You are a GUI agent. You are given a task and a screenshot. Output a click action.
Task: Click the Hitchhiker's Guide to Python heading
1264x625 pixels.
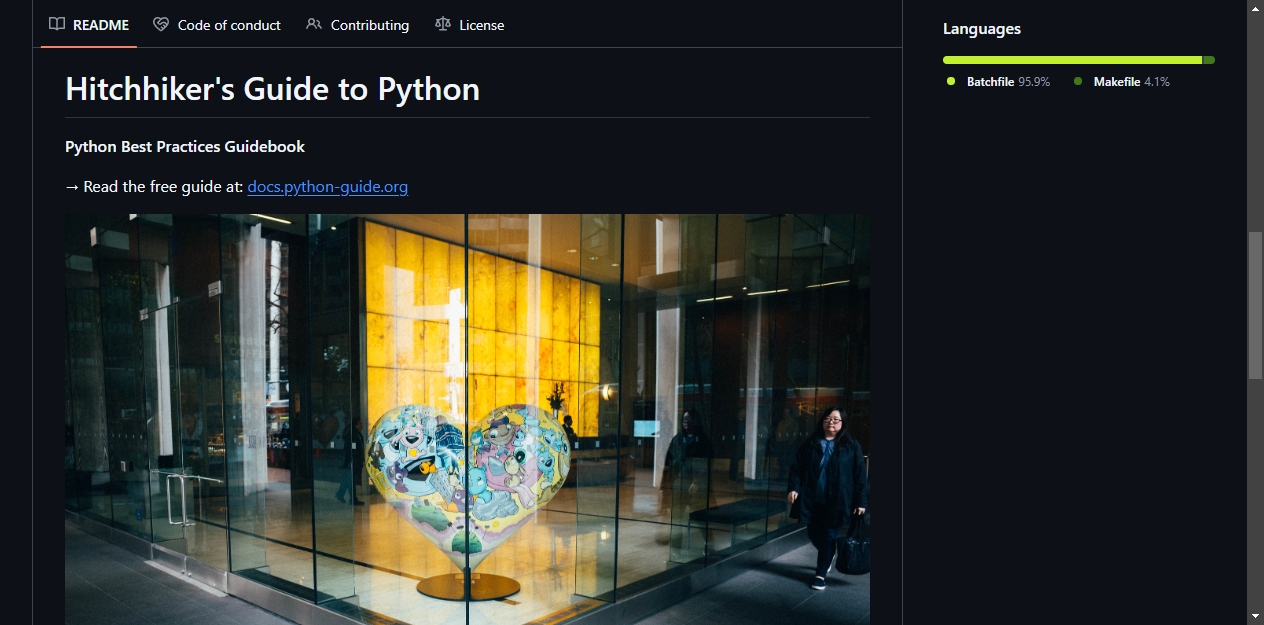click(272, 89)
